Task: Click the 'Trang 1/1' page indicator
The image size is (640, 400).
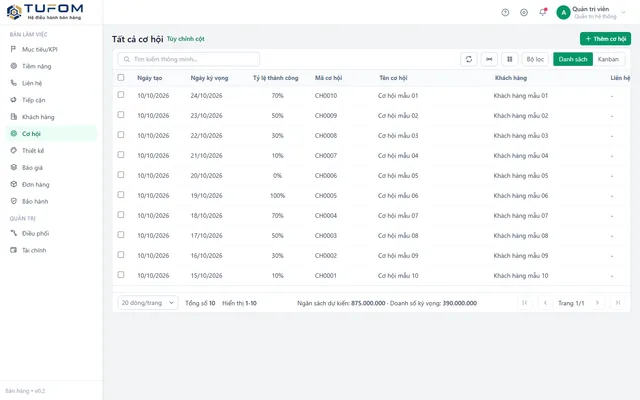Action: click(x=571, y=303)
